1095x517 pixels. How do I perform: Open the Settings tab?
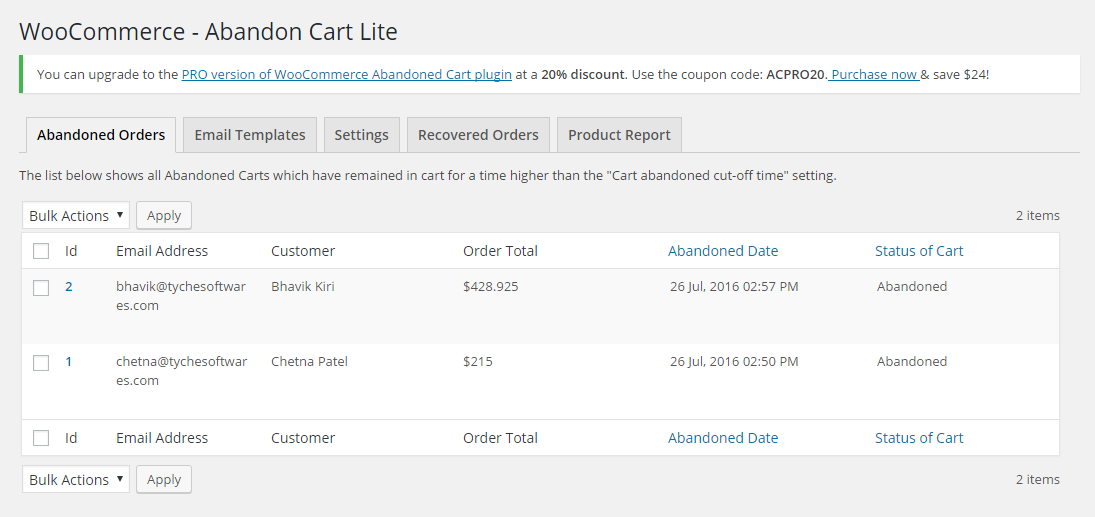(361, 135)
